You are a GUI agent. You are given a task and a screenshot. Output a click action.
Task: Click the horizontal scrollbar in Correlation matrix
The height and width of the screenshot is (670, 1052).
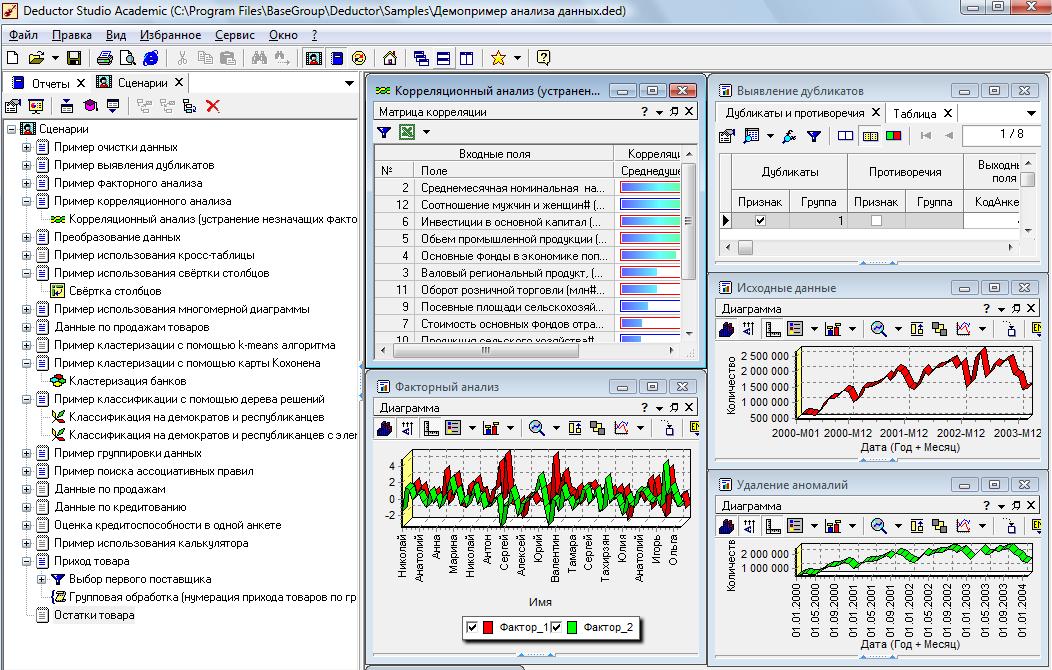coord(527,350)
